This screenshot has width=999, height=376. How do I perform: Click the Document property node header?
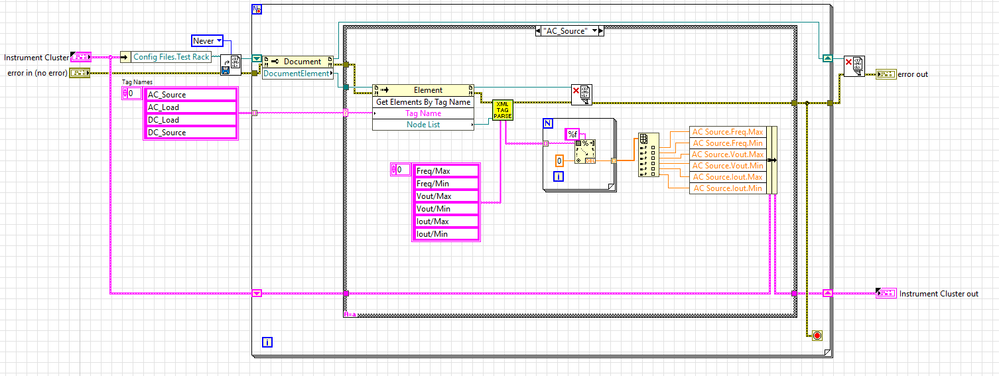coord(298,61)
